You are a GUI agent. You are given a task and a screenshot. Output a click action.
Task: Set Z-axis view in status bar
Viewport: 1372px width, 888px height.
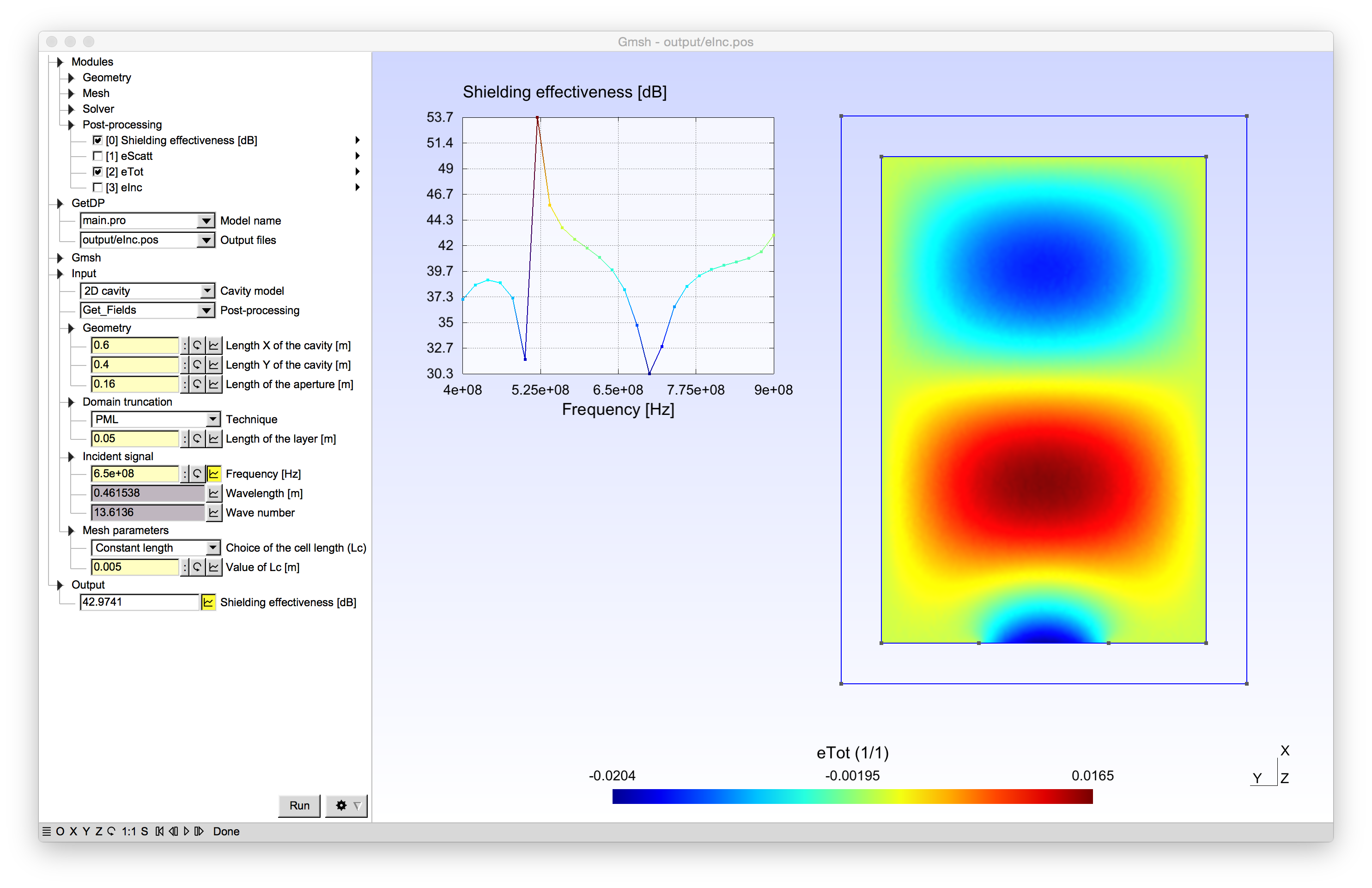(x=98, y=832)
